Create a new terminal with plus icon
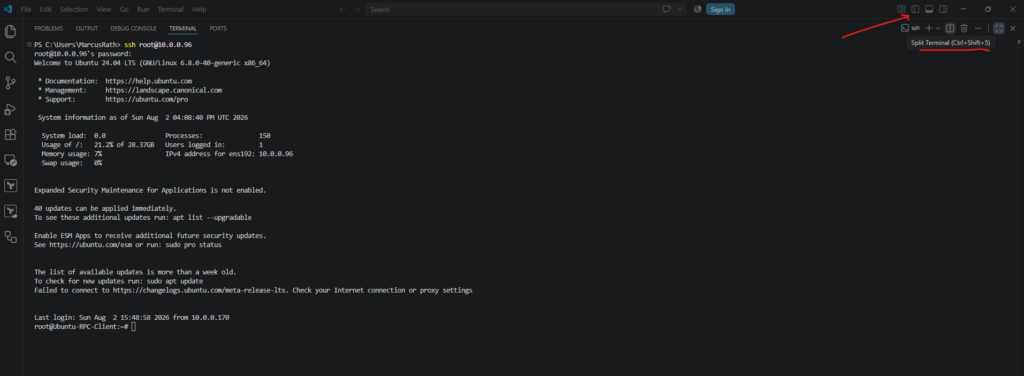1024x376 pixels. click(x=929, y=28)
